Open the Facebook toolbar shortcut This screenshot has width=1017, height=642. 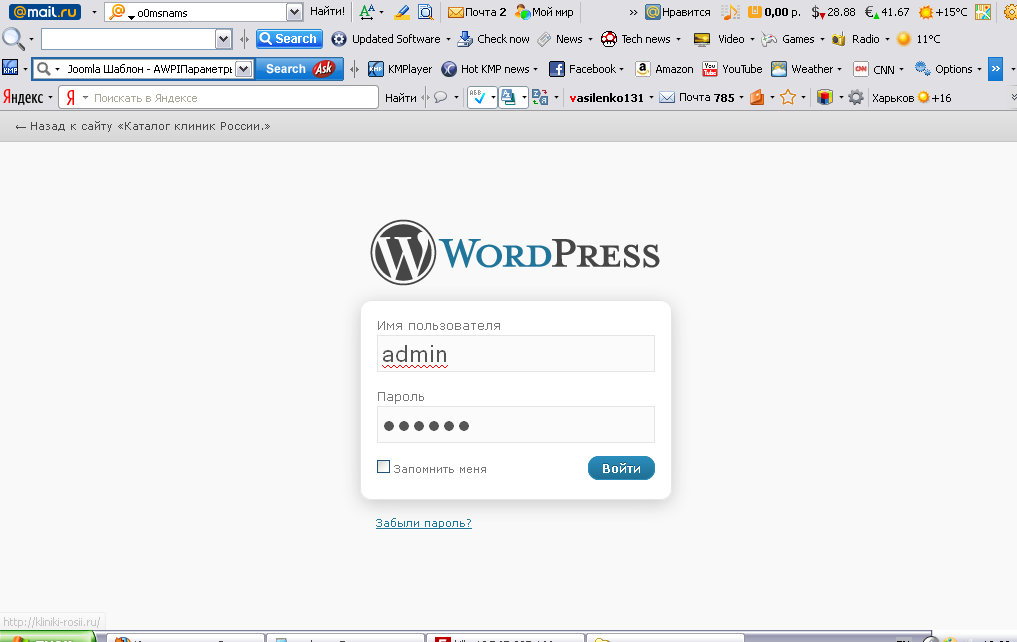(x=586, y=69)
